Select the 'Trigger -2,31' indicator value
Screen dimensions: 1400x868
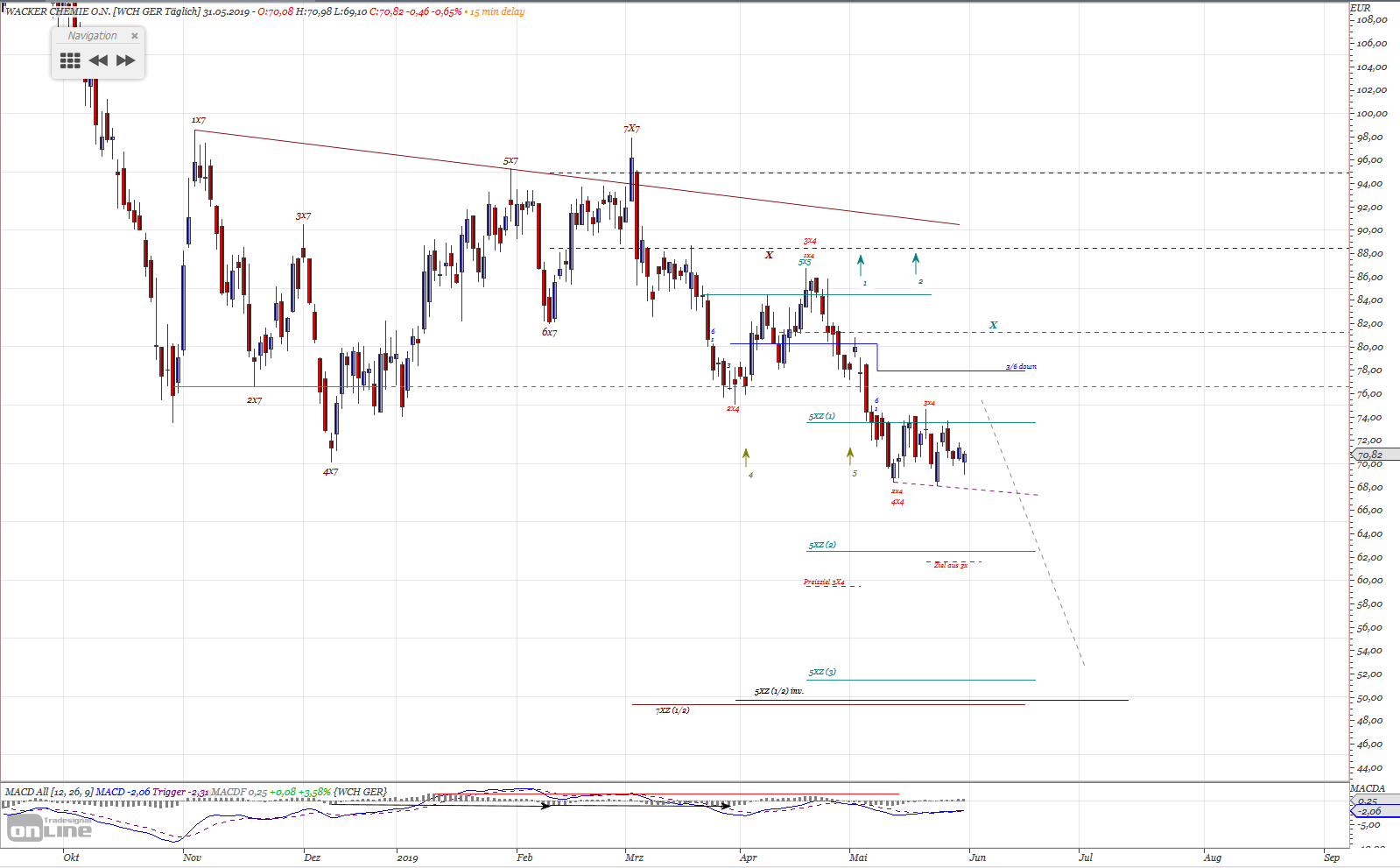coord(180,792)
